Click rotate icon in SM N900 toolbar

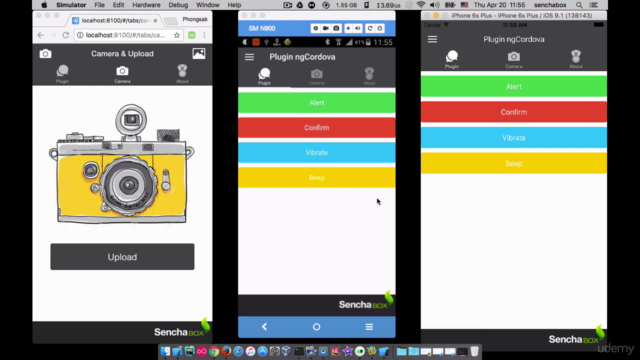click(370, 28)
